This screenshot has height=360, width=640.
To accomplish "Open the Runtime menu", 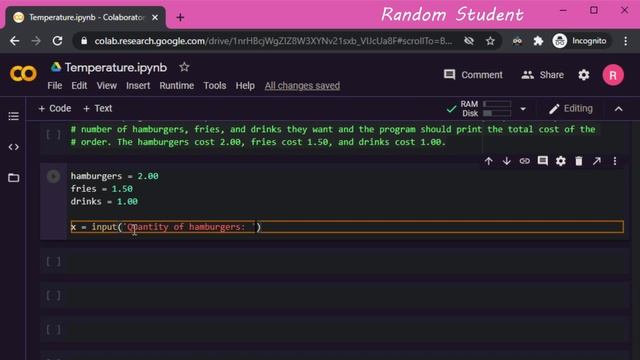I will click(177, 86).
